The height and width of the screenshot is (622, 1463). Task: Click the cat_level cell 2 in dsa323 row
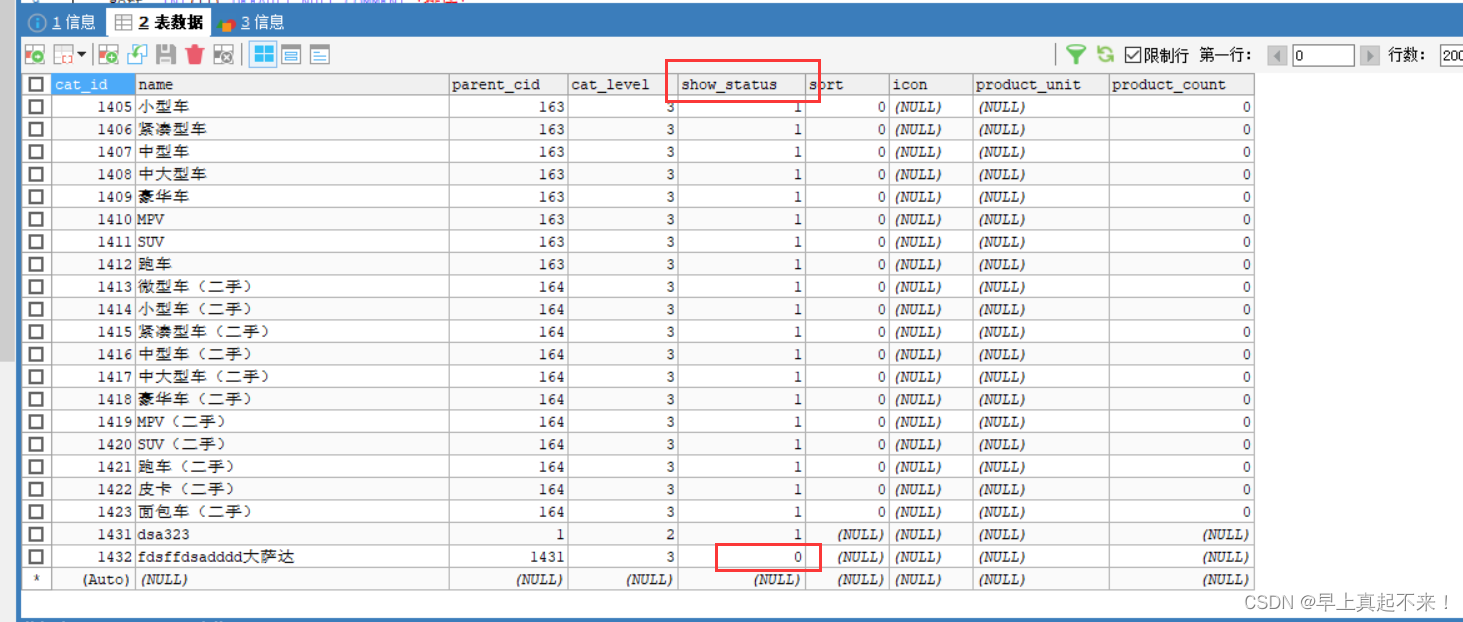(623, 534)
